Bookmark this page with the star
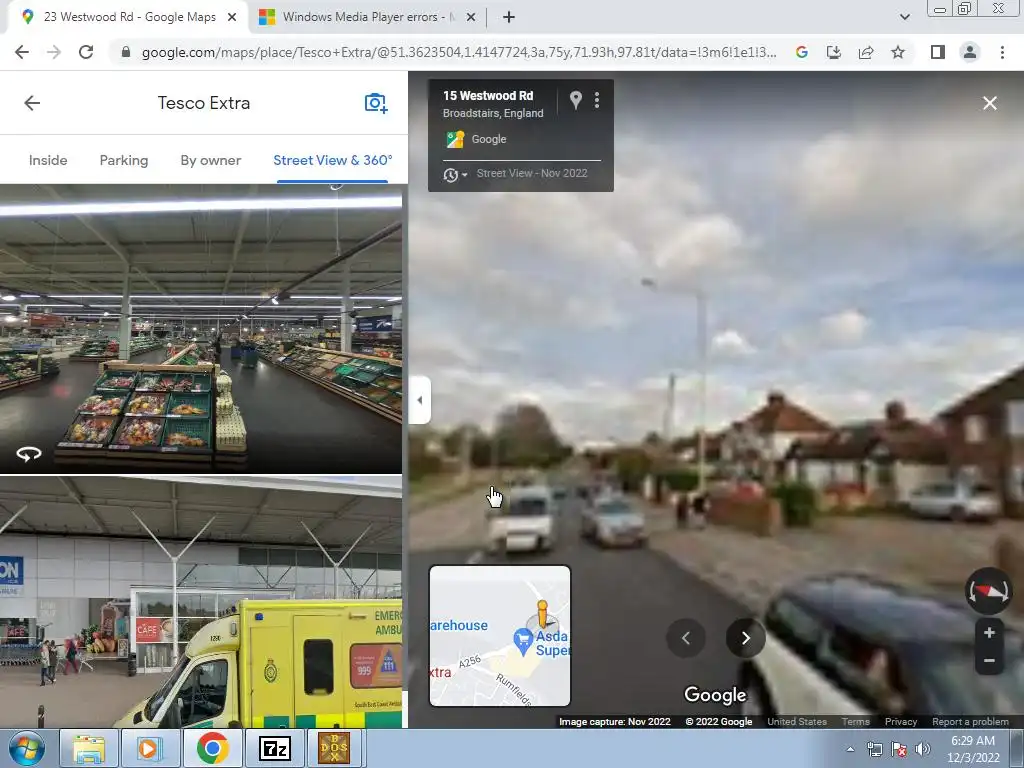 click(898, 52)
